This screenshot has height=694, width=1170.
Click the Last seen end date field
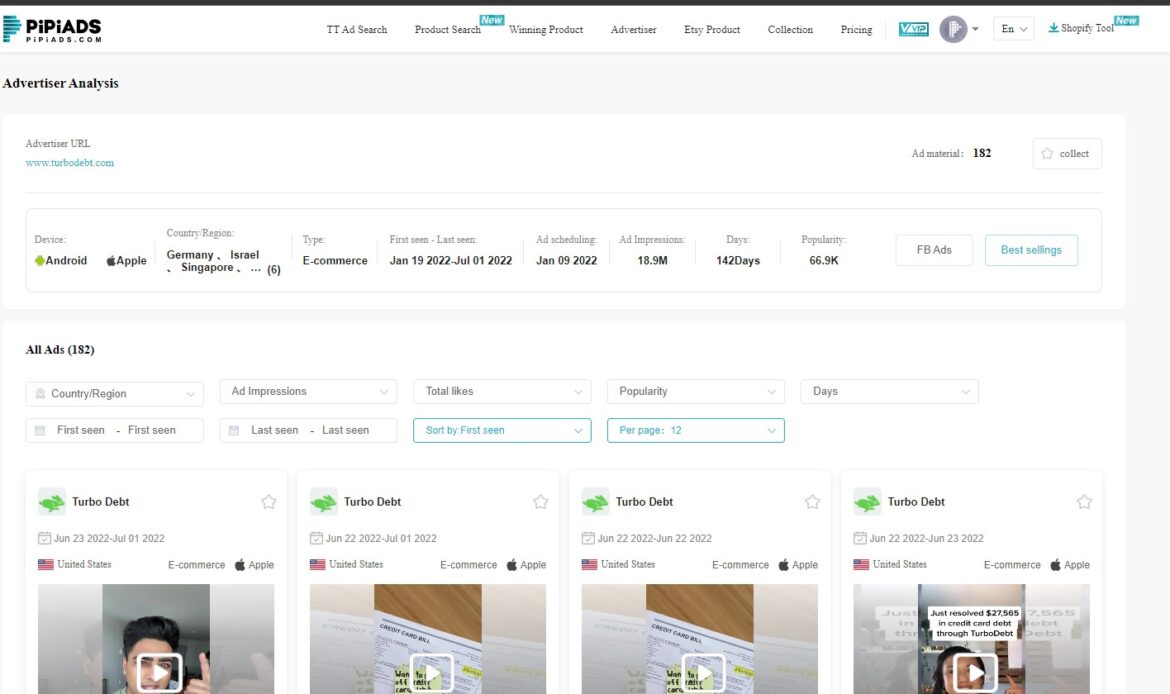(345, 431)
